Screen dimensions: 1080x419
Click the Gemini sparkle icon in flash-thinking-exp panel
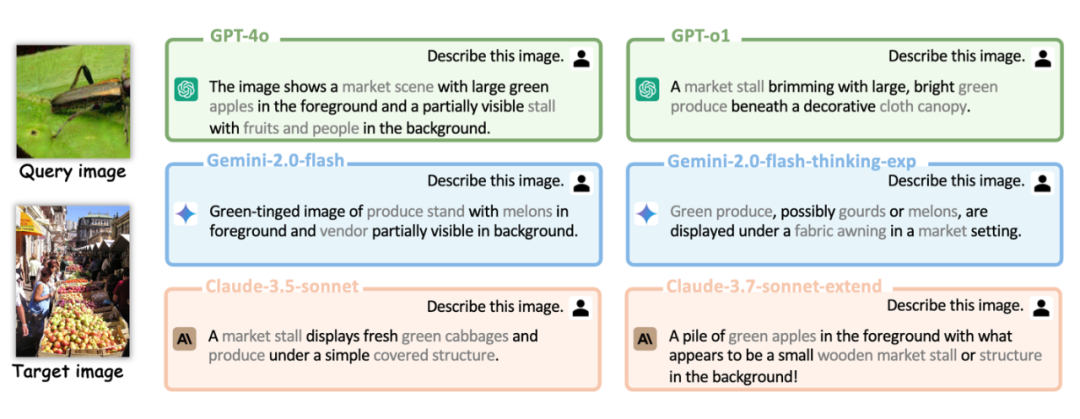646,214
